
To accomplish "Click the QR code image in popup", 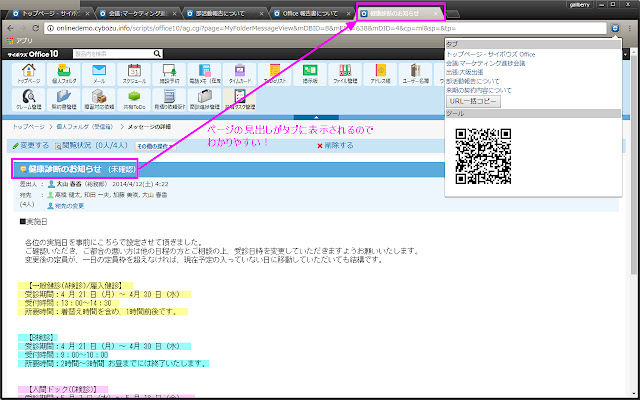I will (x=483, y=156).
